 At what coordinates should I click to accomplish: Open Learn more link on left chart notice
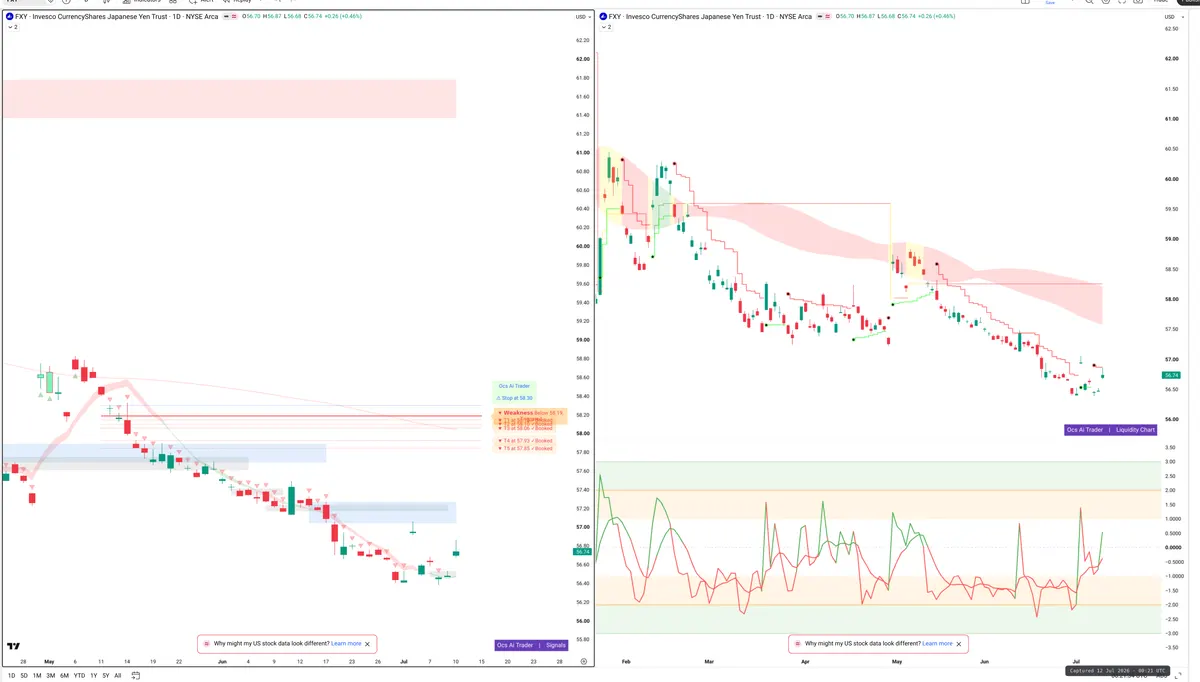[346, 644]
